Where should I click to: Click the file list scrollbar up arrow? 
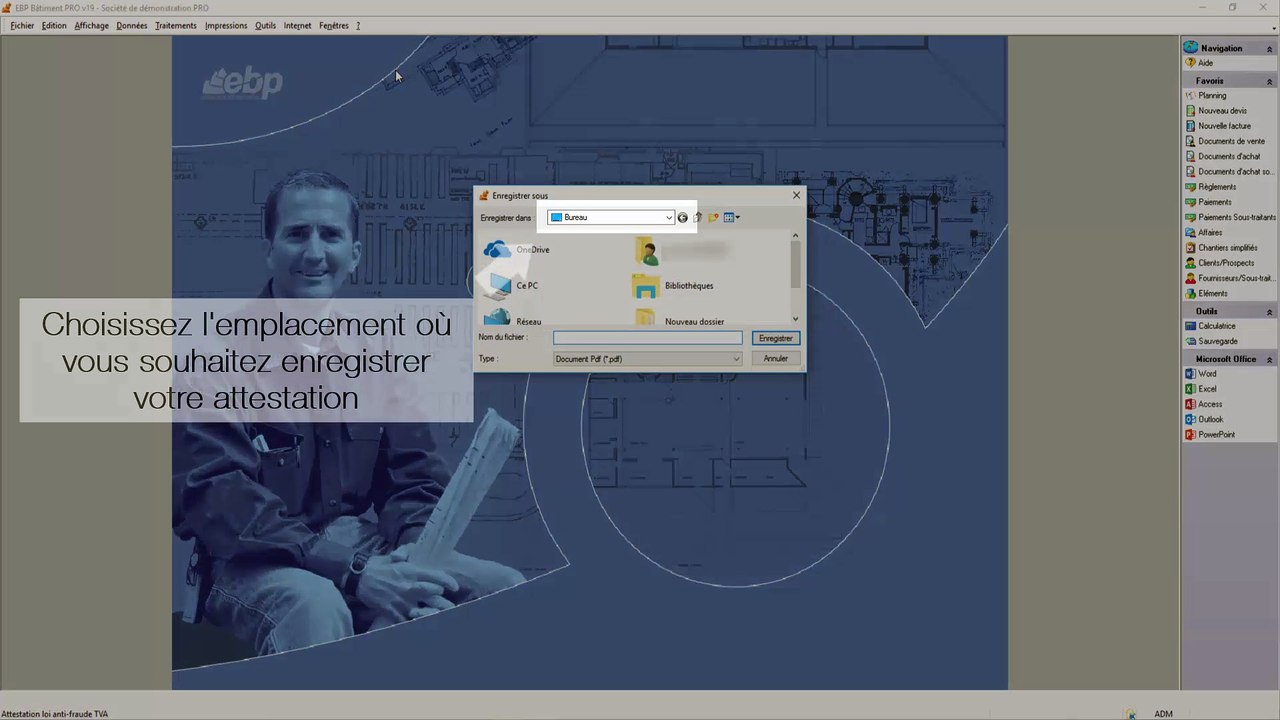click(x=796, y=237)
